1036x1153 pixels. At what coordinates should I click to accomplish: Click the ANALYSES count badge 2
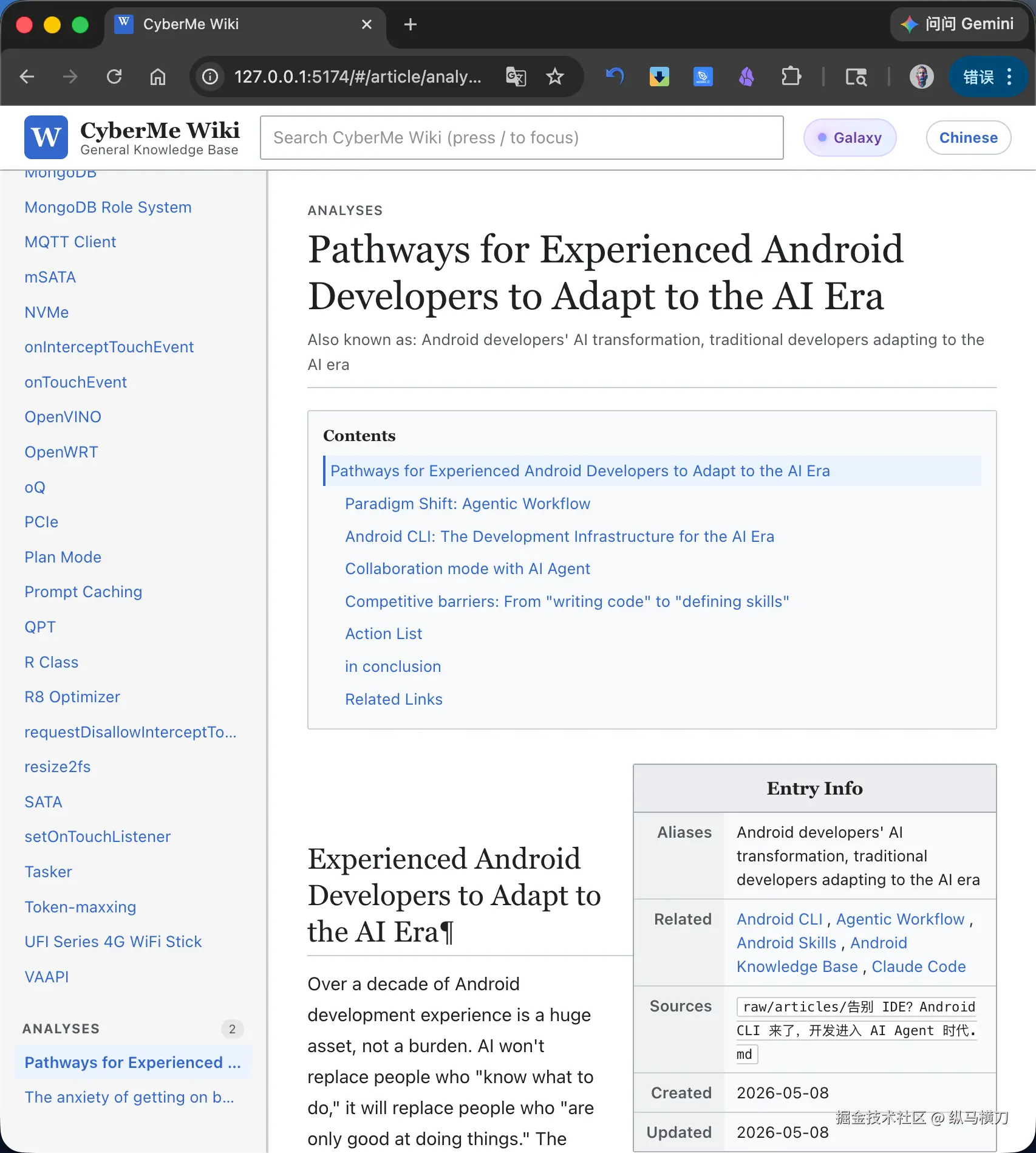232,1028
